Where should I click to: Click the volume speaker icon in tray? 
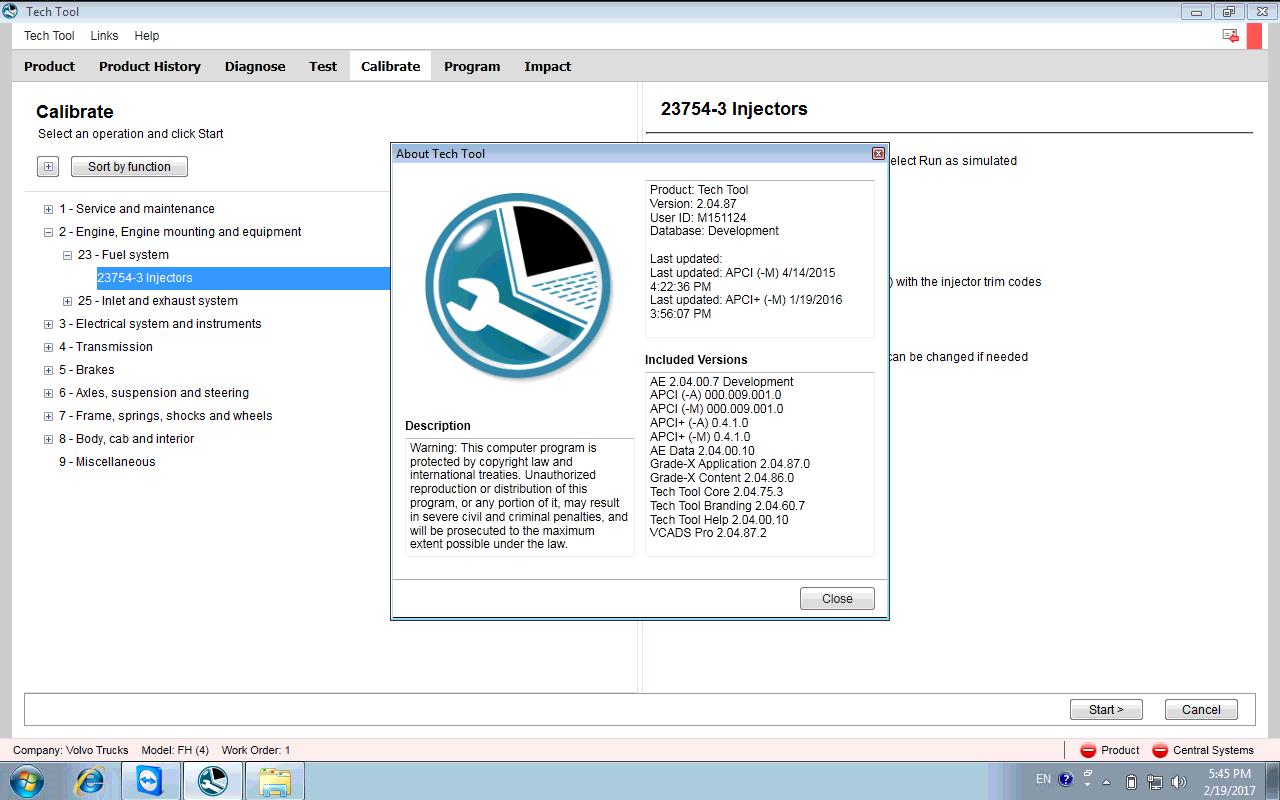point(1178,782)
